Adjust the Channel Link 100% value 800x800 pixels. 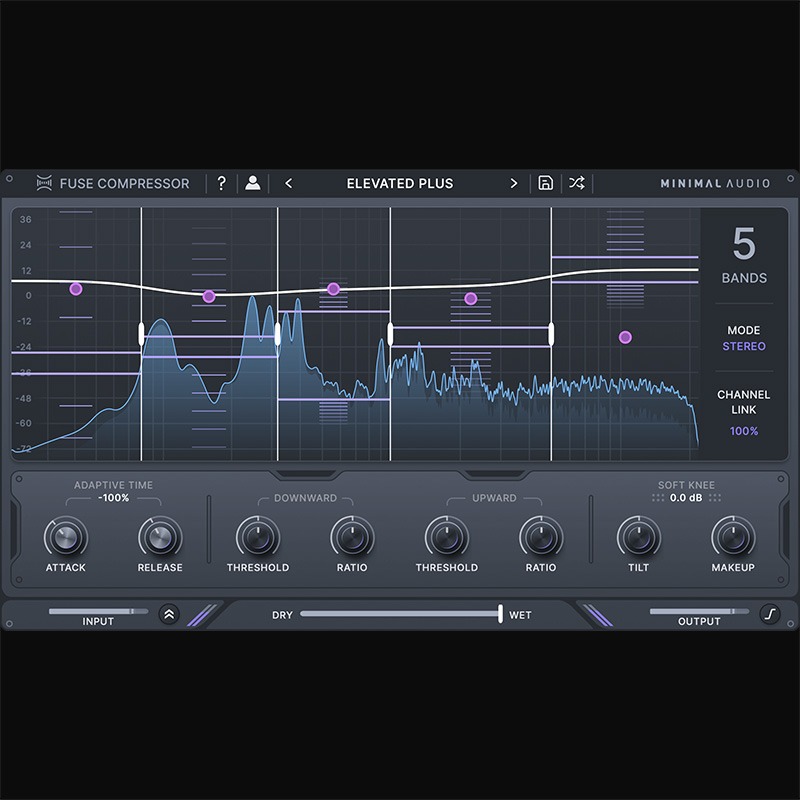744,431
